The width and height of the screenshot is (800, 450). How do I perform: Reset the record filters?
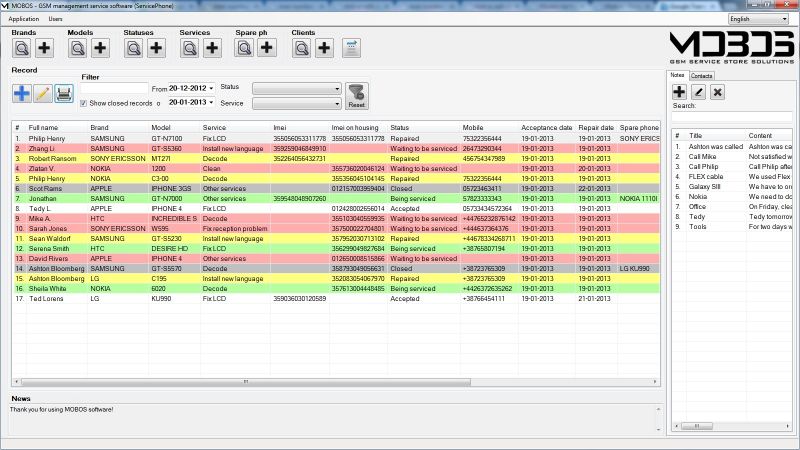click(357, 96)
